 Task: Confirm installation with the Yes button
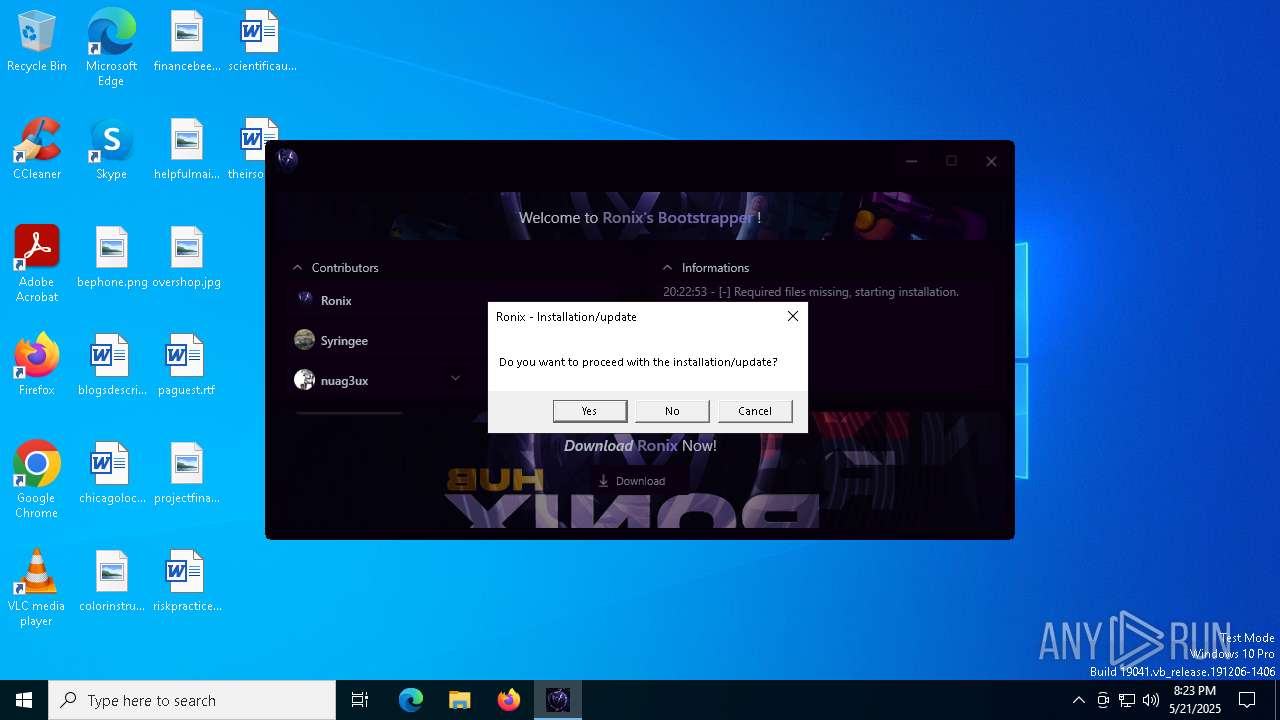(x=590, y=411)
